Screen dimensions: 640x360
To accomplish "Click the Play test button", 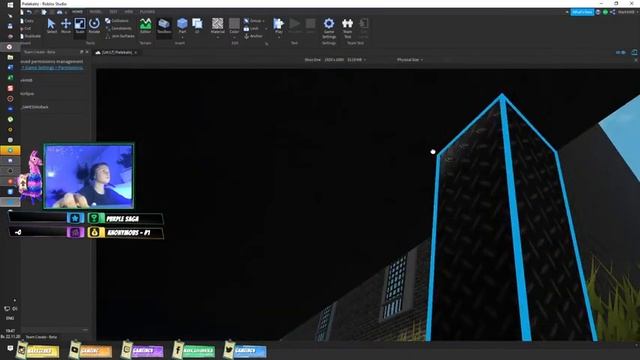I will tap(278, 25).
